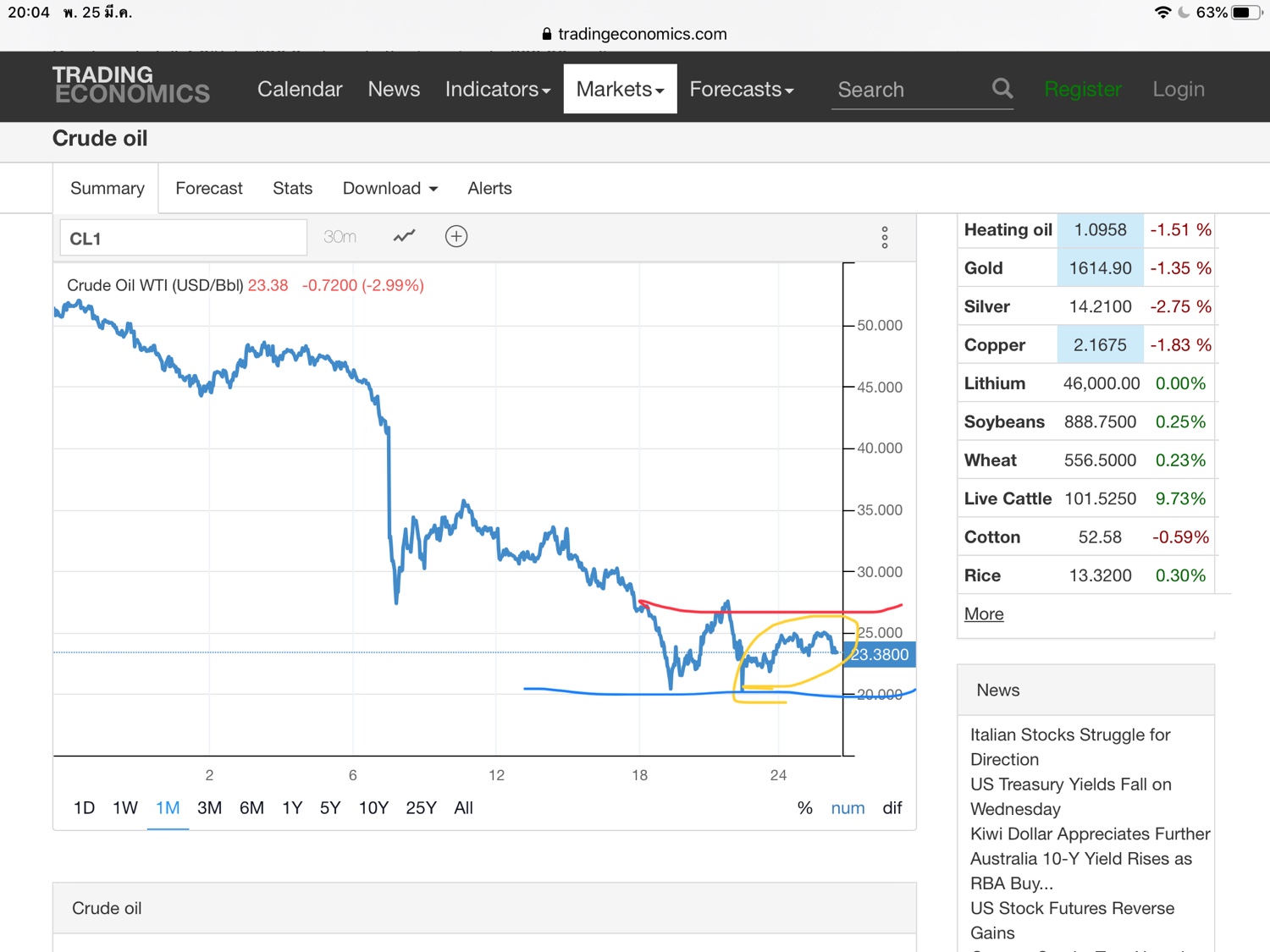
Task: Tap the Wi-Fi status icon
Action: [1162, 13]
